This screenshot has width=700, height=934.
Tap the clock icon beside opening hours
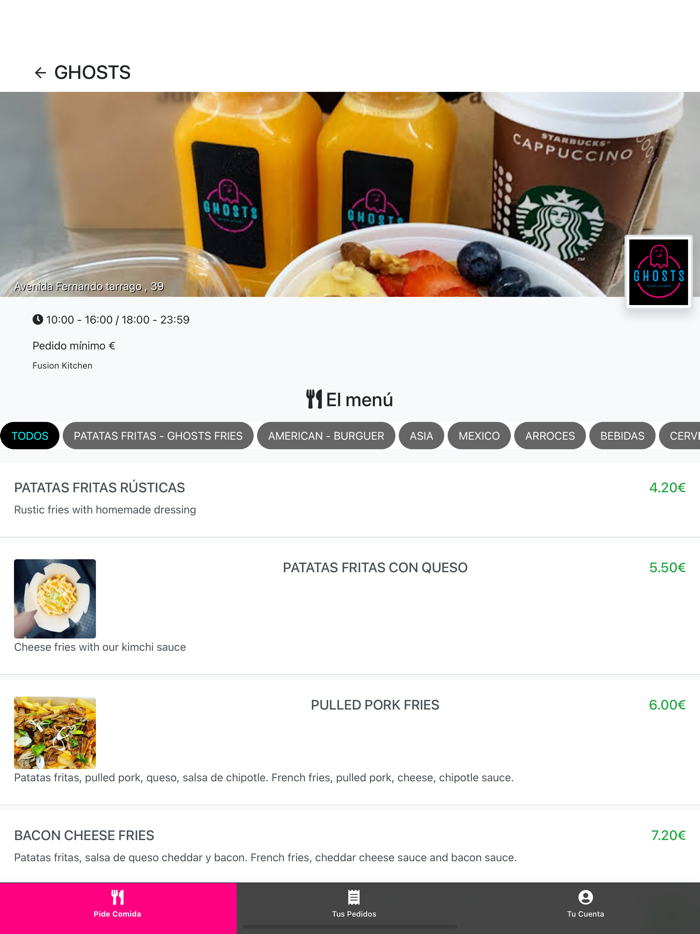(x=38, y=319)
